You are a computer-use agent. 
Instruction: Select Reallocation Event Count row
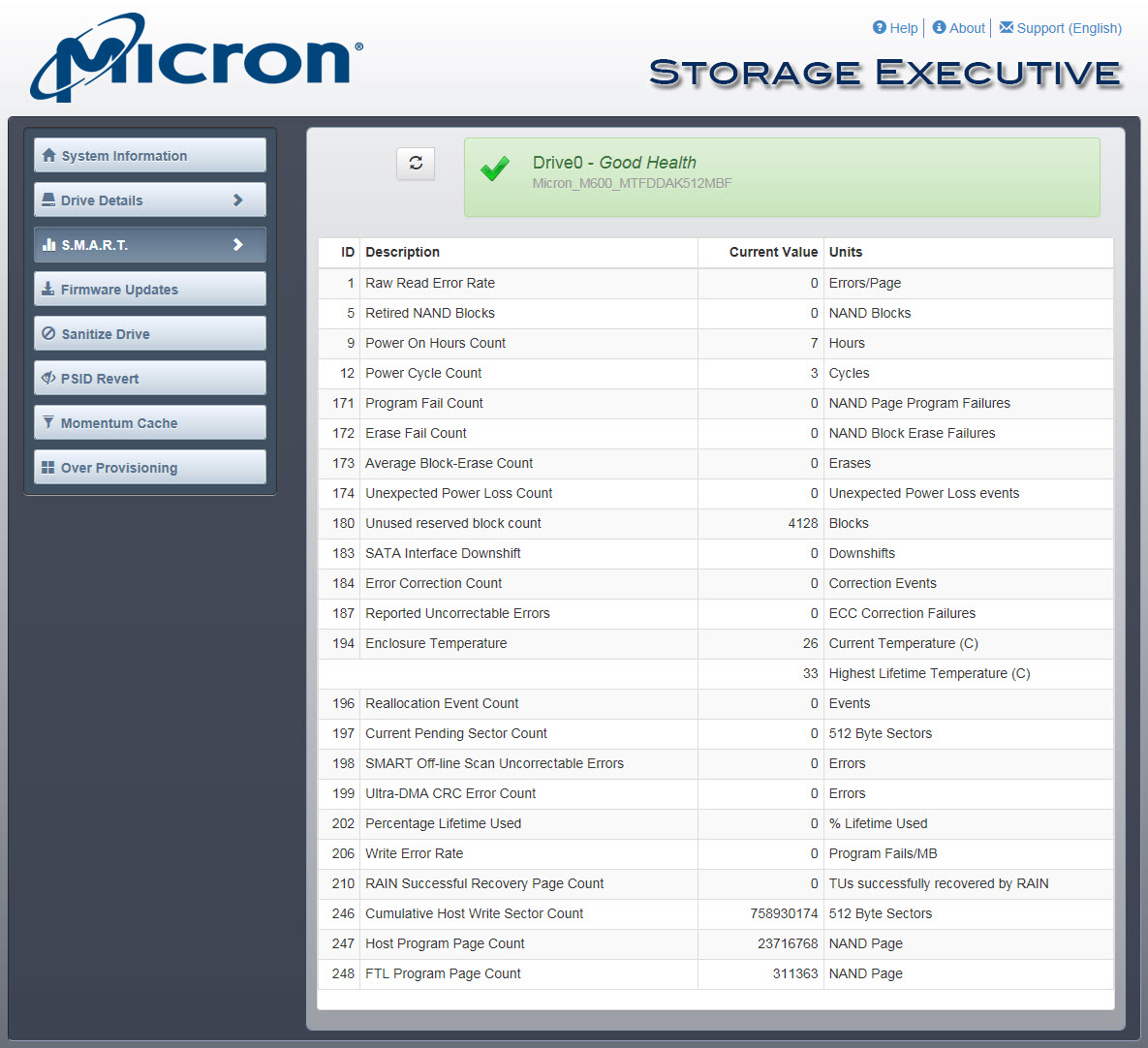click(716, 703)
